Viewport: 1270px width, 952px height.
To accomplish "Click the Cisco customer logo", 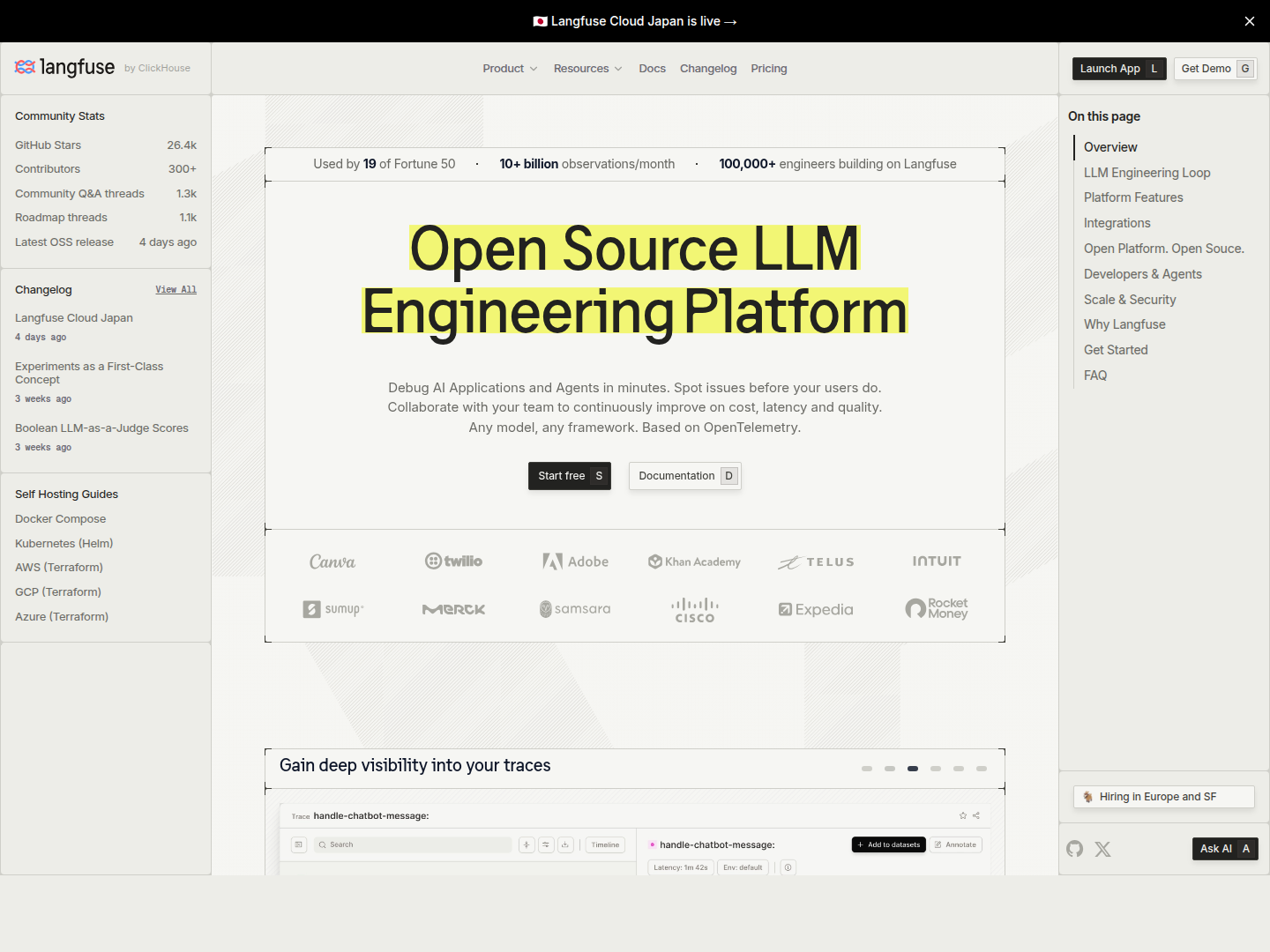I will (694, 610).
